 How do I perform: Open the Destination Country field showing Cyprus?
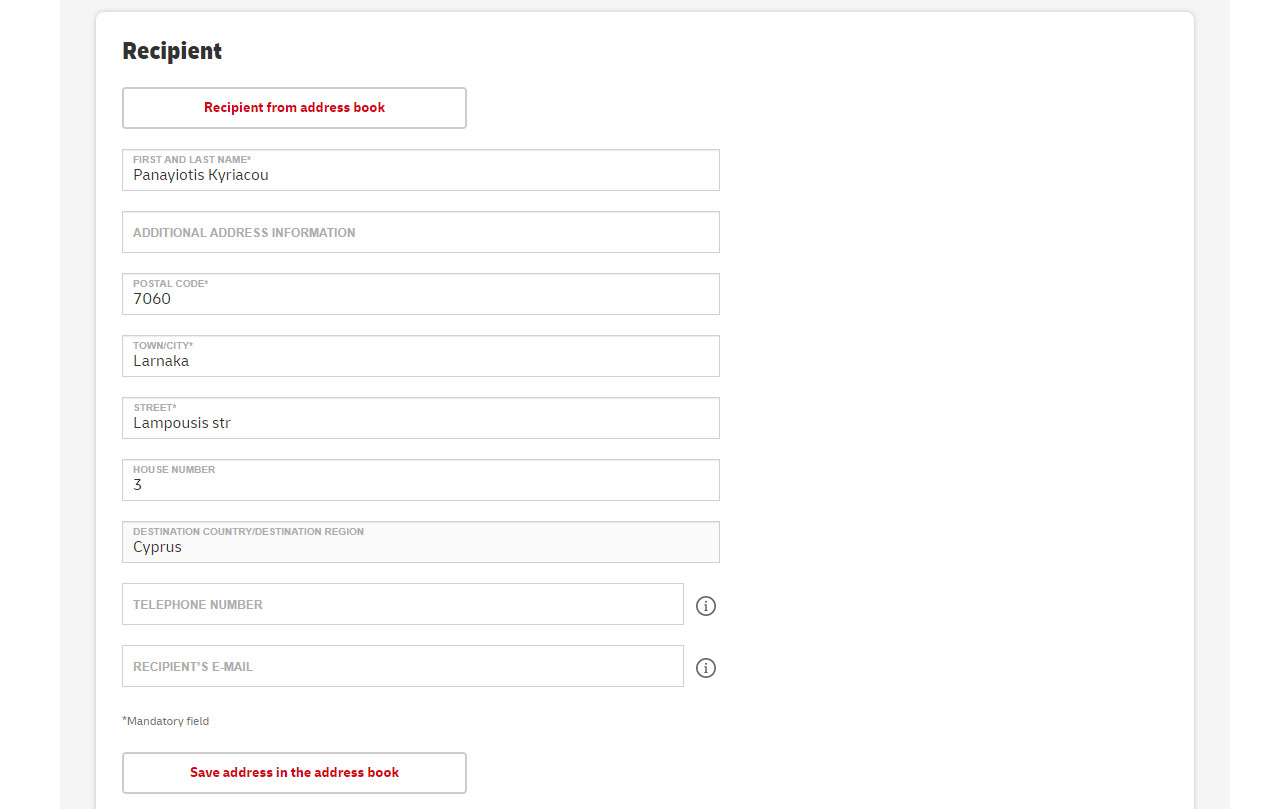click(x=421, y=542)
